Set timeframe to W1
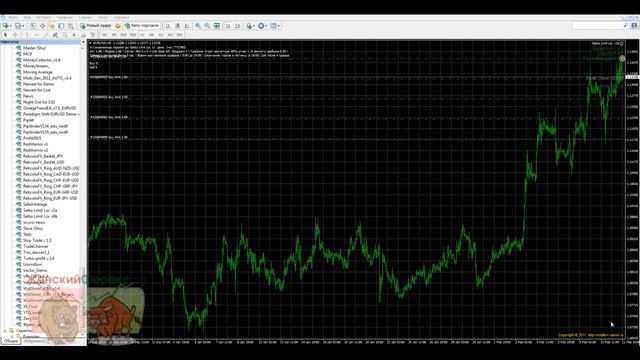 [170, 35]
